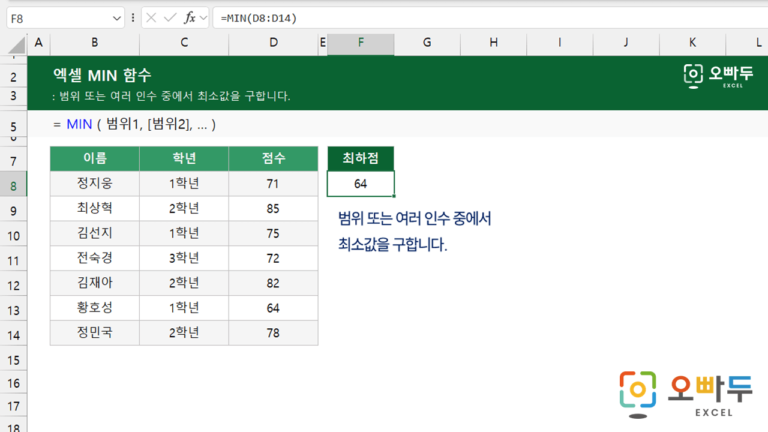Click the 이름 table header cell
768x432 pixels.
pos(95,158)
